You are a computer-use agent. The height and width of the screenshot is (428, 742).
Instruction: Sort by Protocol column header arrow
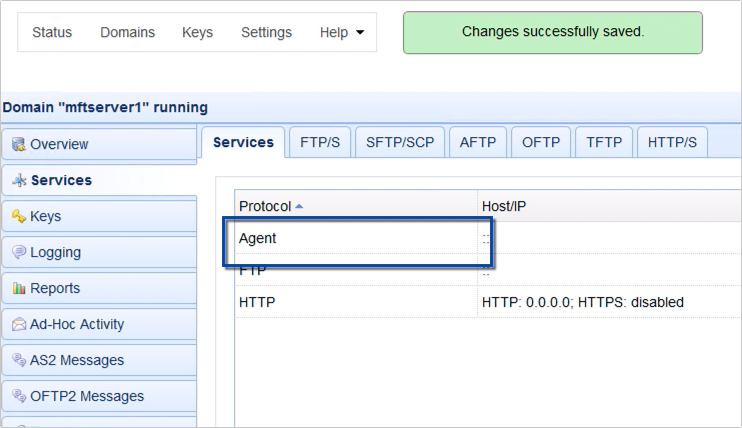(x=299, y=206)
